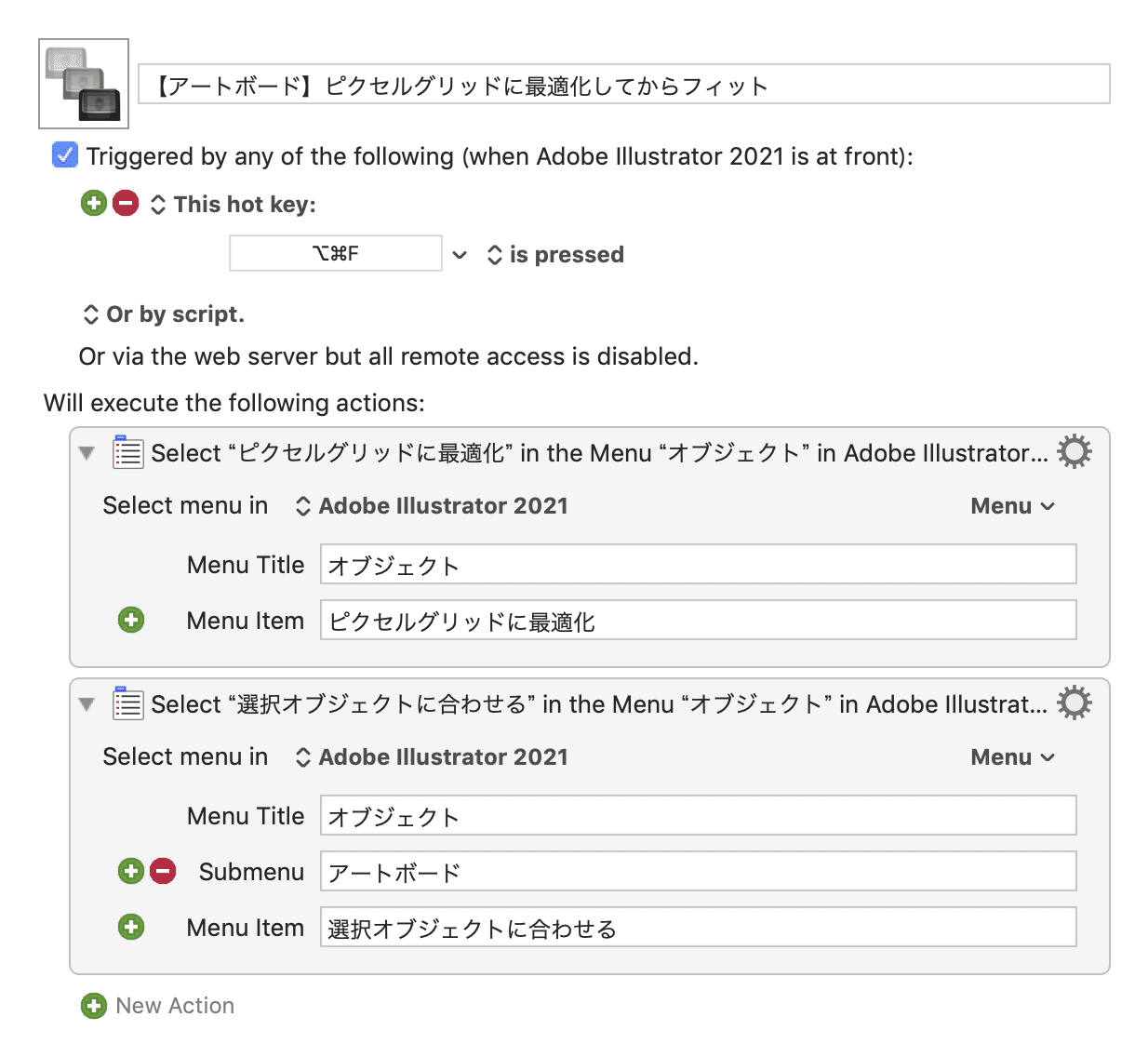The height and width of the screenshot is (1057, 1148).
Task: Add a menu item field in the first action
Action: pos(131,620)
